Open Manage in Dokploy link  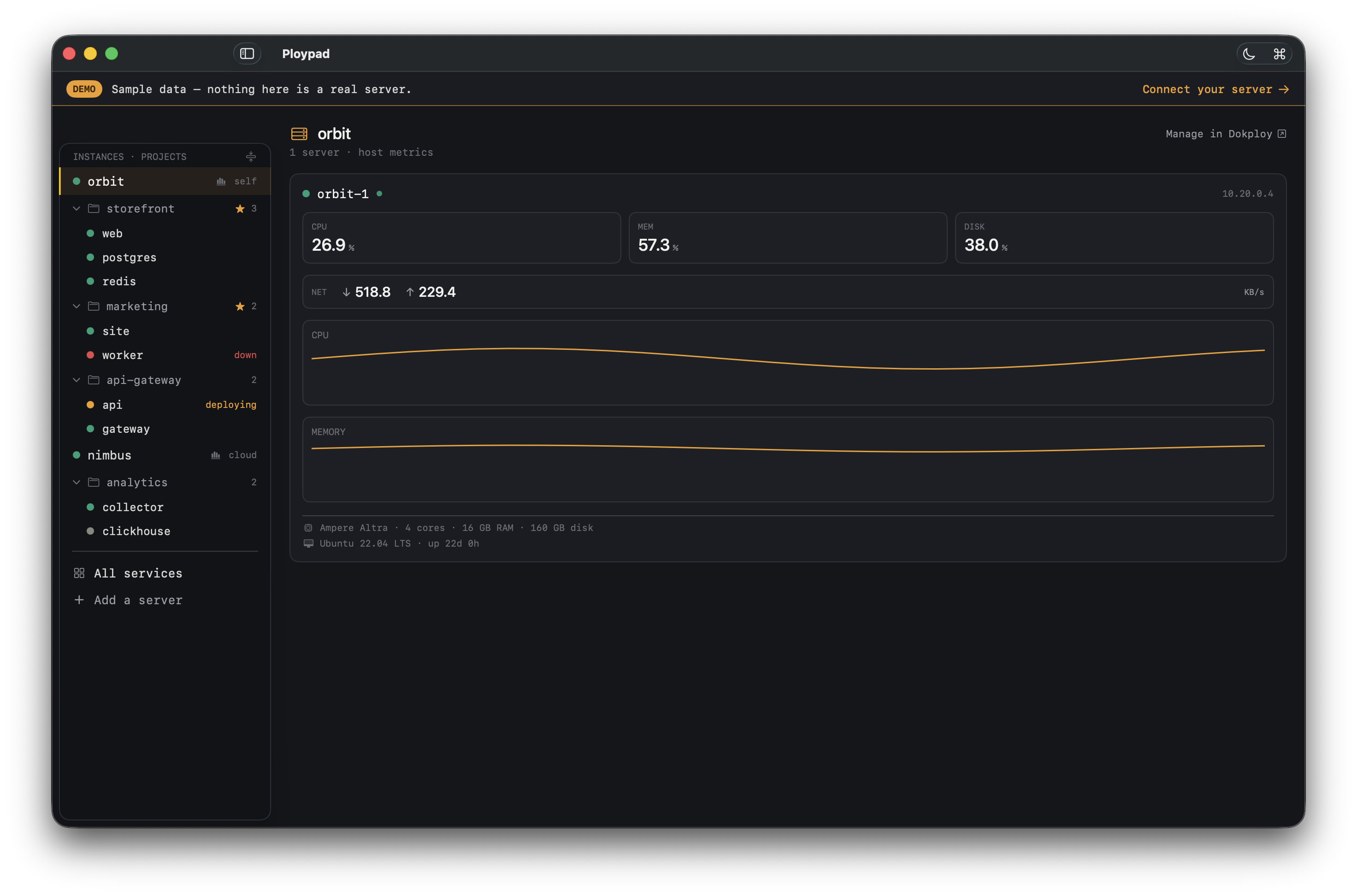click(x=1226, y=134)
